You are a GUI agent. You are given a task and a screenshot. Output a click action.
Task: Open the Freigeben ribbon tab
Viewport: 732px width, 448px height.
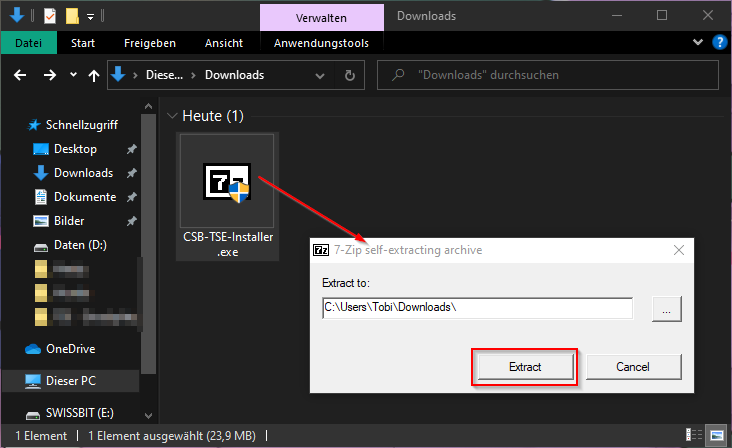(150, 43)
